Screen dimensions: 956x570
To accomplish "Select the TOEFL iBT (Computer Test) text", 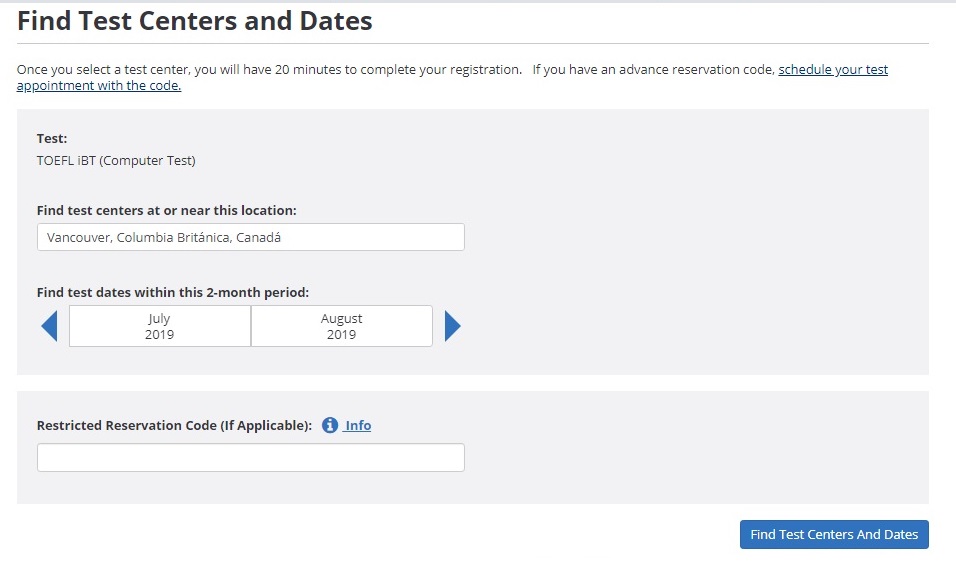I will pos(116,160).
